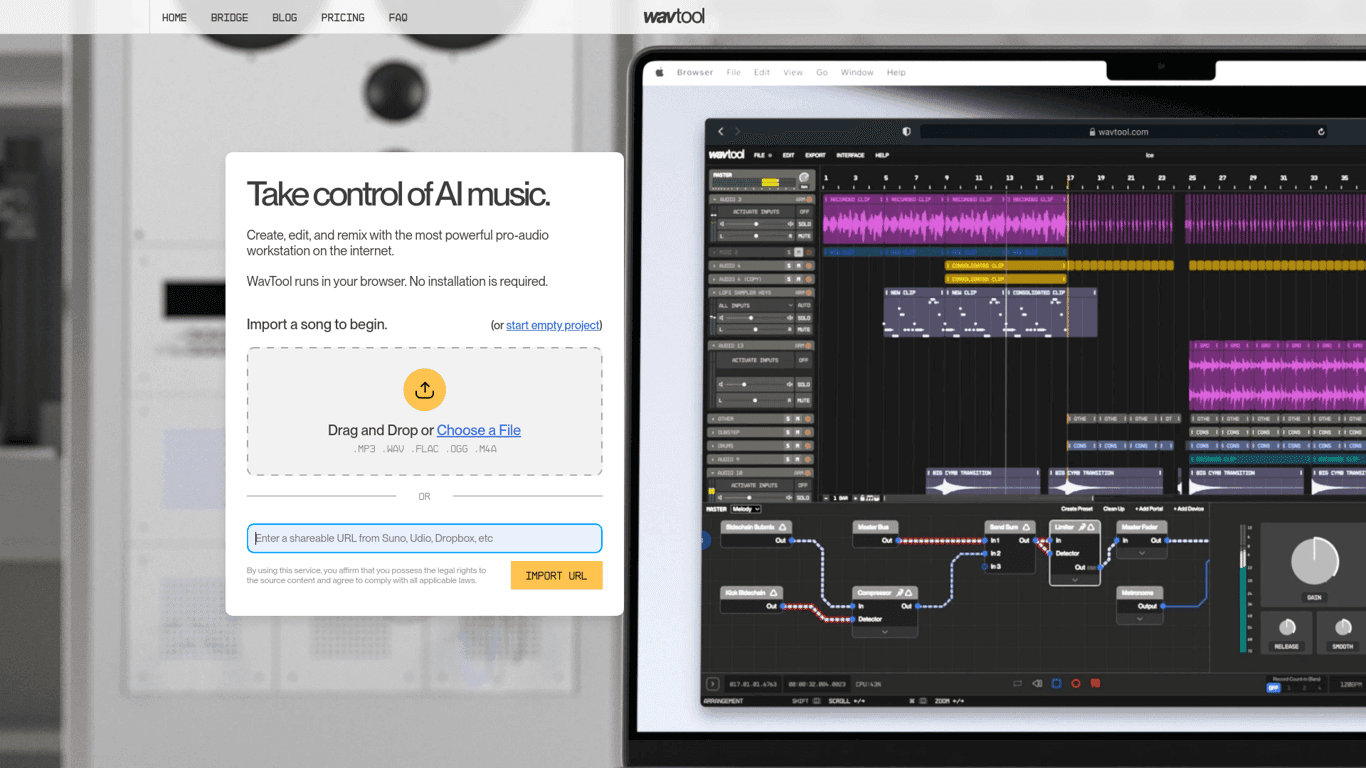Toggle the OFF button on the Audio 13 track

coord(804,360)
